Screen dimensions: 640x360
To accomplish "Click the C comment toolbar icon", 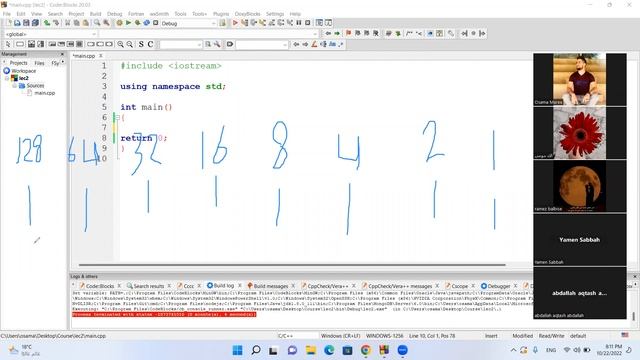I will click(150, 44).
